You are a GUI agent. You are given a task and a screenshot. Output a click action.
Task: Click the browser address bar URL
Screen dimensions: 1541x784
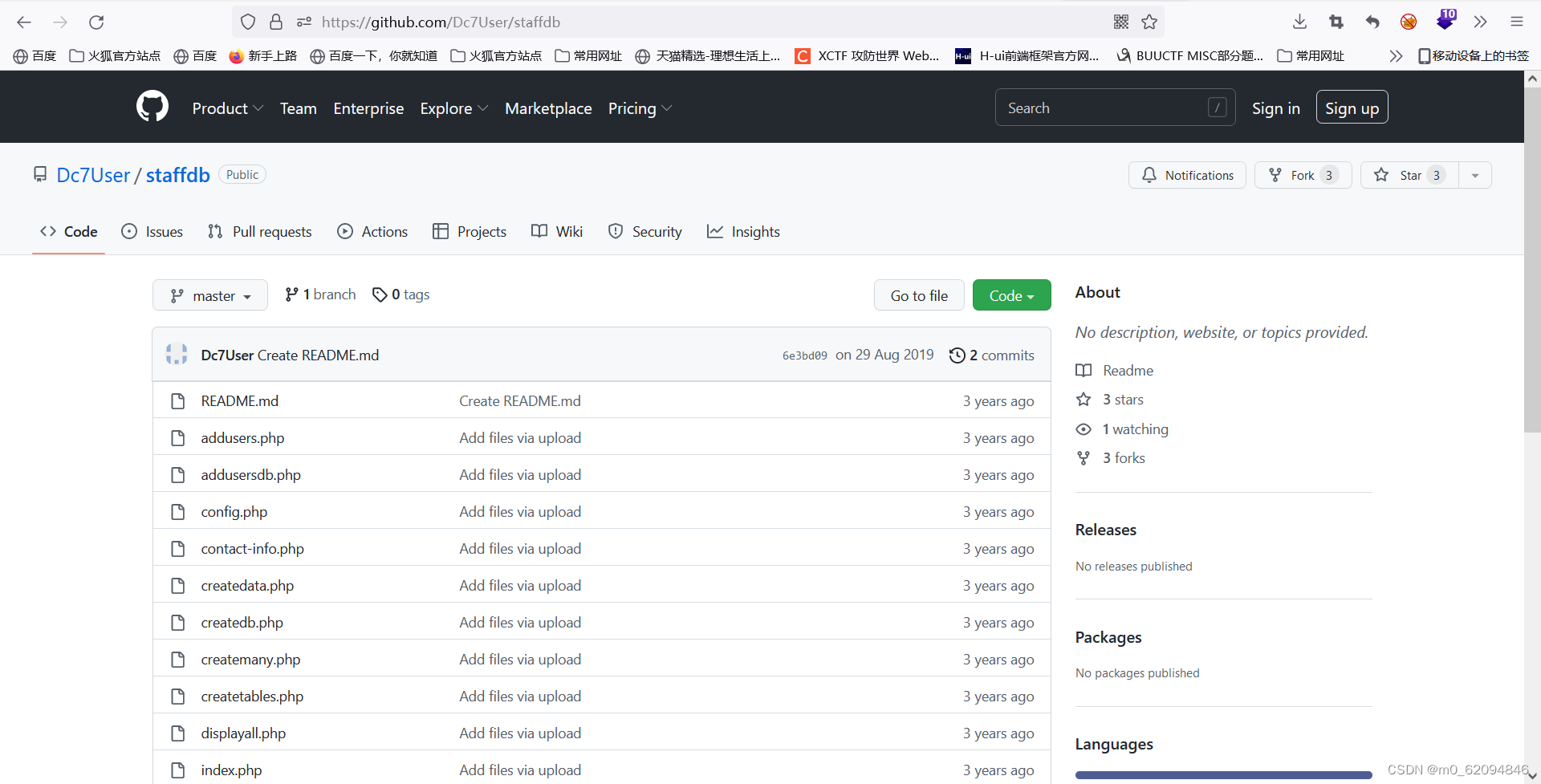441,22
